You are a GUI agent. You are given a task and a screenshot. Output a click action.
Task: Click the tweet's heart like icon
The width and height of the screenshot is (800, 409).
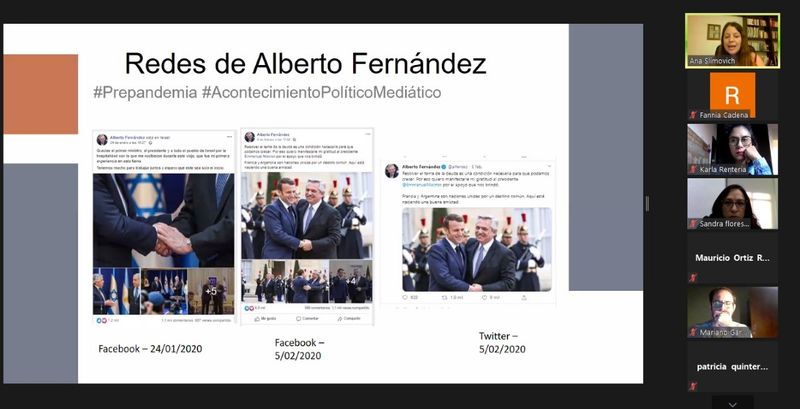click(x=484, y=297)
